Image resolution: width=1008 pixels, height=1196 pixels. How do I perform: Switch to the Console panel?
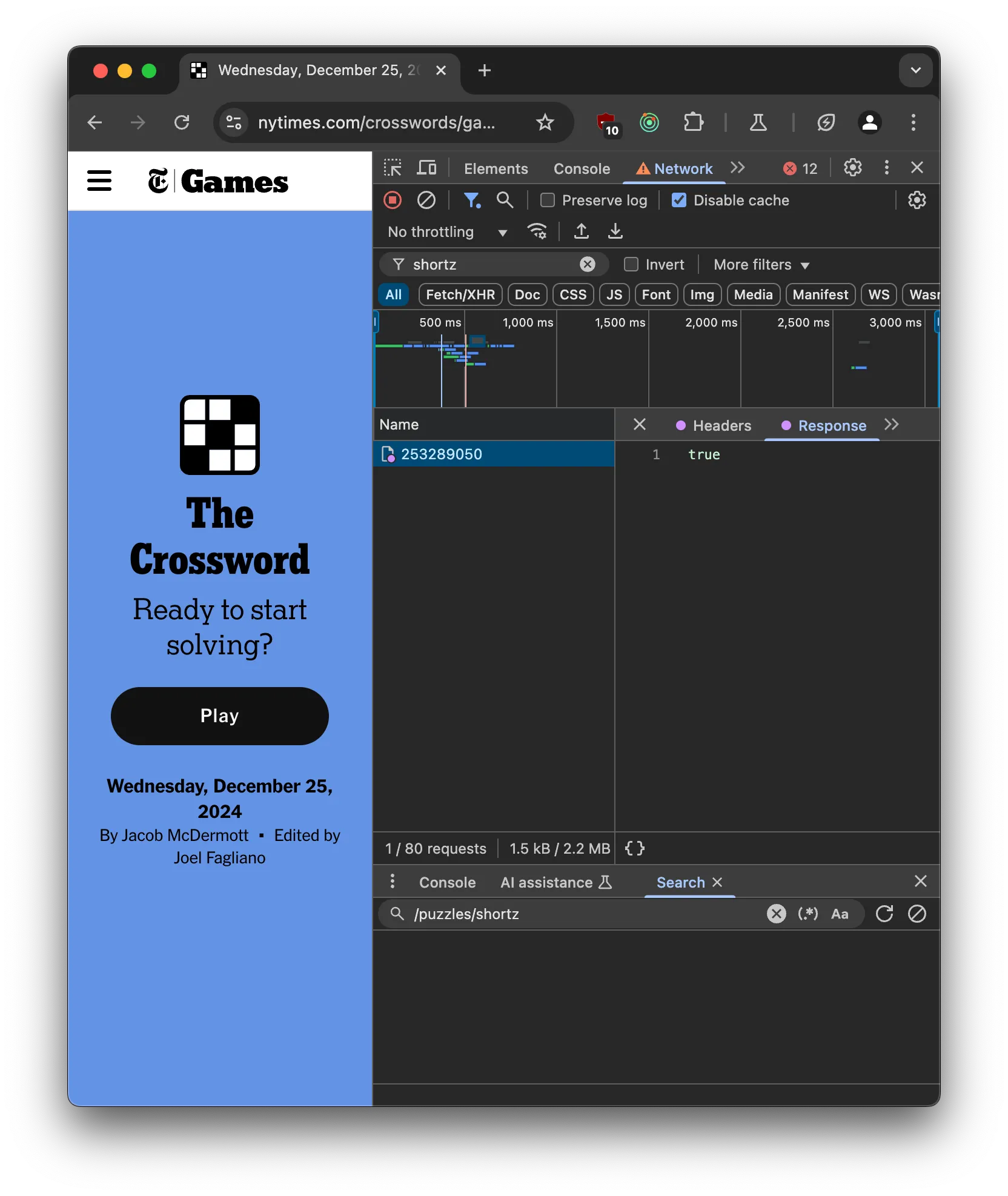[x=582, y=168]
